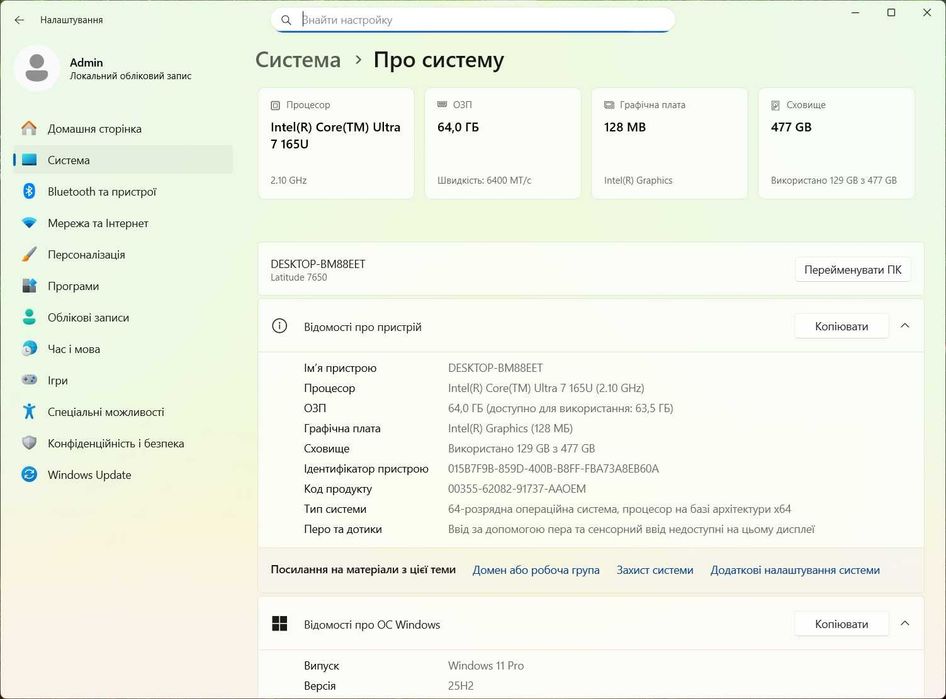946x699 pixels.
Task: Click the Перейменувати ПК button
Action: point(852,270)
